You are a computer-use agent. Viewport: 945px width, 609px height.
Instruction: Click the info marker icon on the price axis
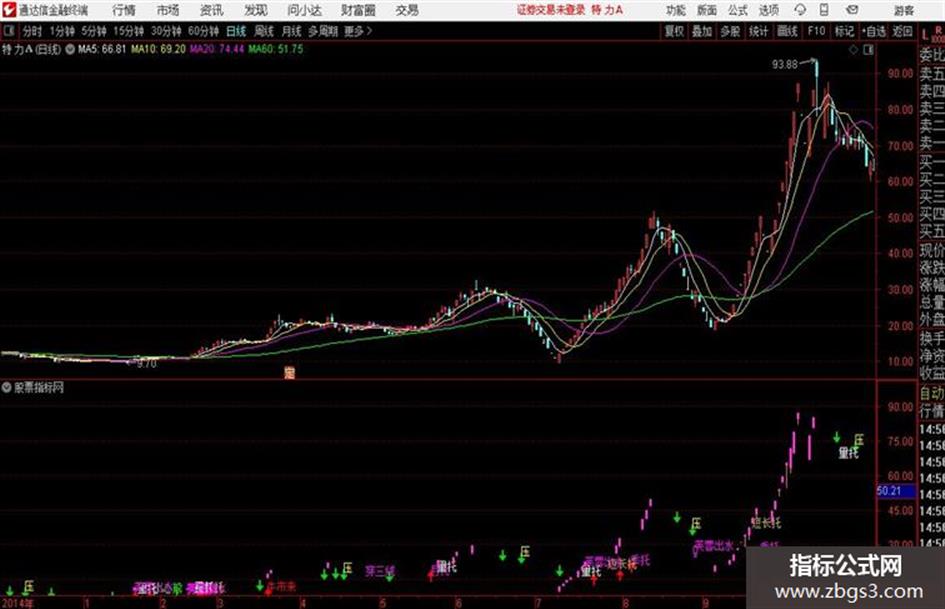[x=289, y=373]
